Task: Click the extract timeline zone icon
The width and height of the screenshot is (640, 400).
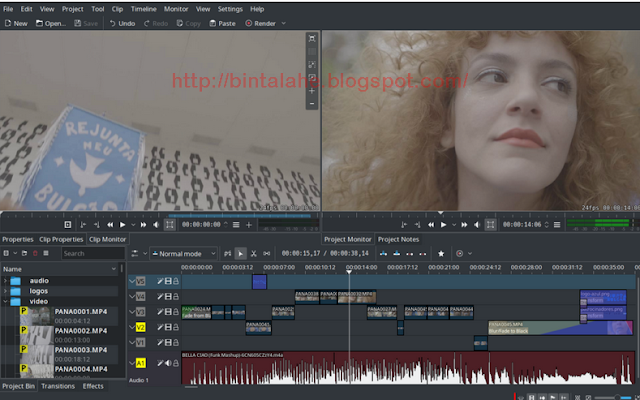Action: click(x=409, y=253)
